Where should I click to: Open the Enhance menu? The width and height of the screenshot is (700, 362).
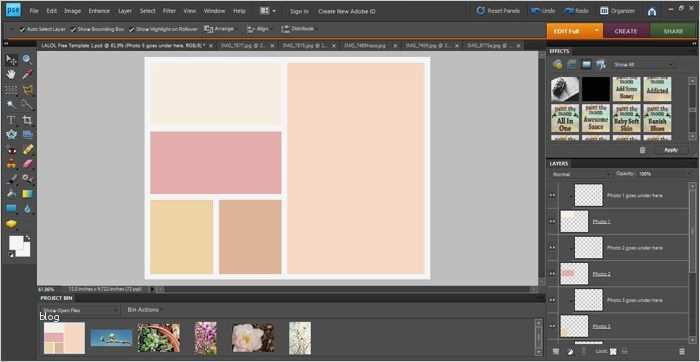99,11
